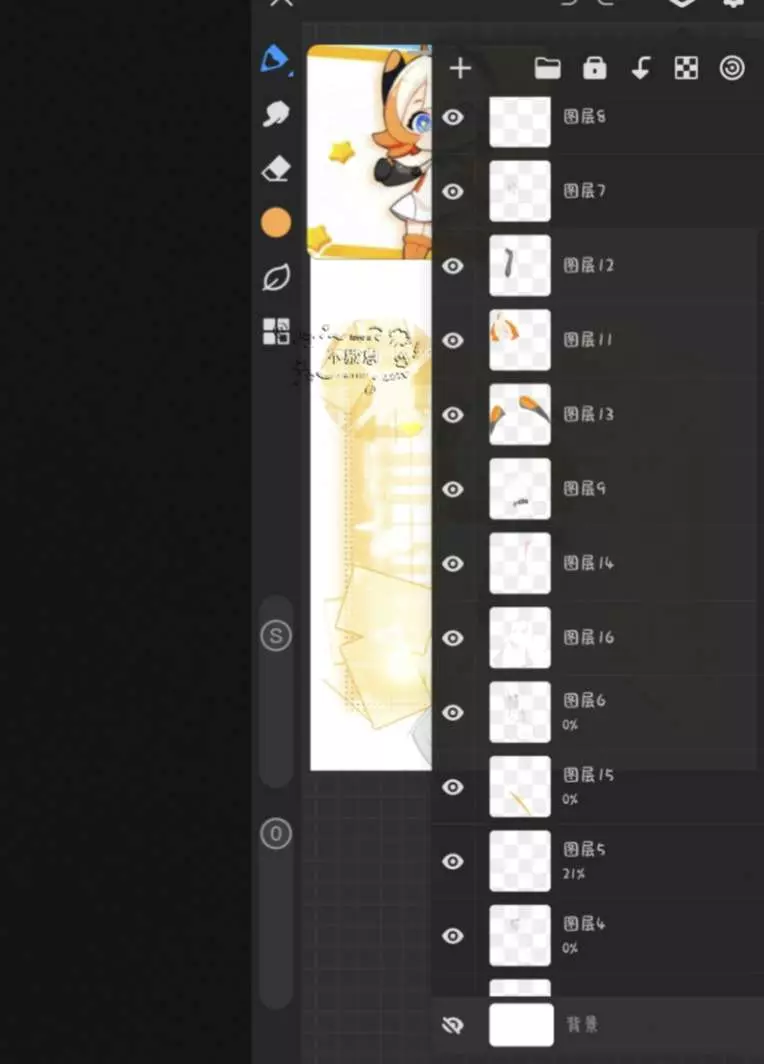The width and height of the screenshot is (764, 1064).
Task: Tap the S brush size slider handle
Action: (x=275, y=636)
